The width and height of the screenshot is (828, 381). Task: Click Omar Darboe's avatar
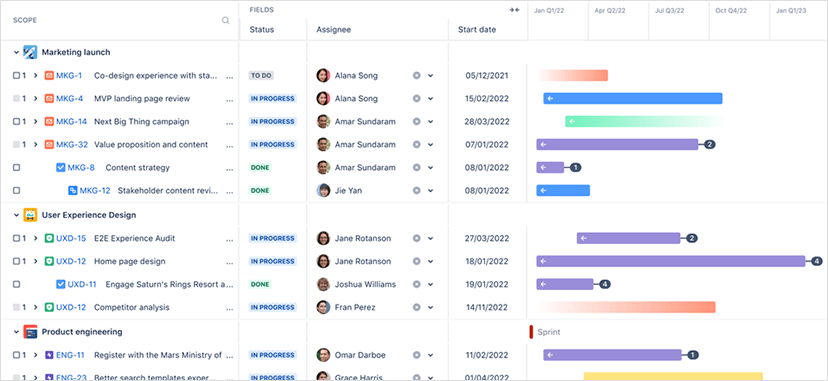click(x=323, y=355)
